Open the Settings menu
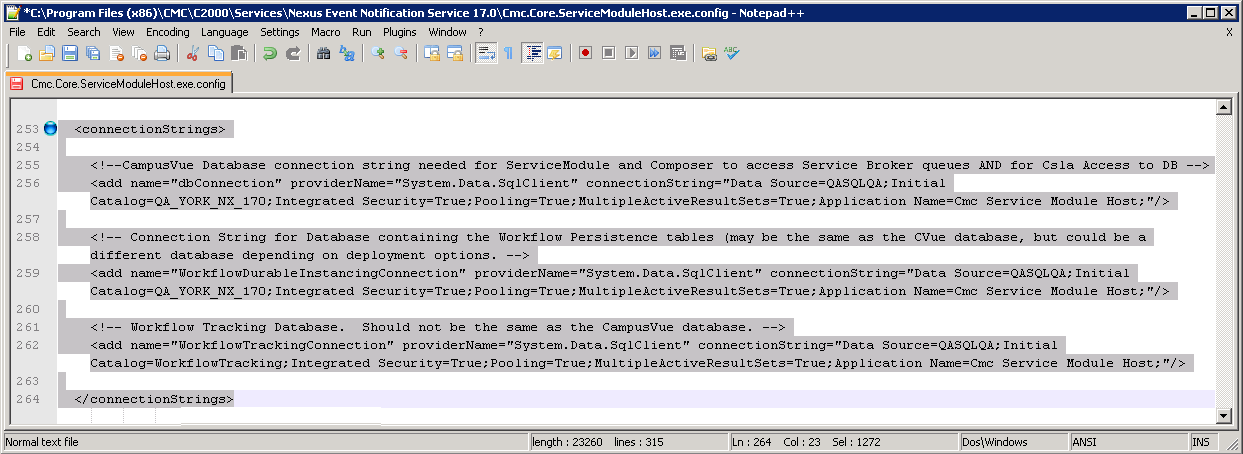1243x454 pixels. point(280,32)
